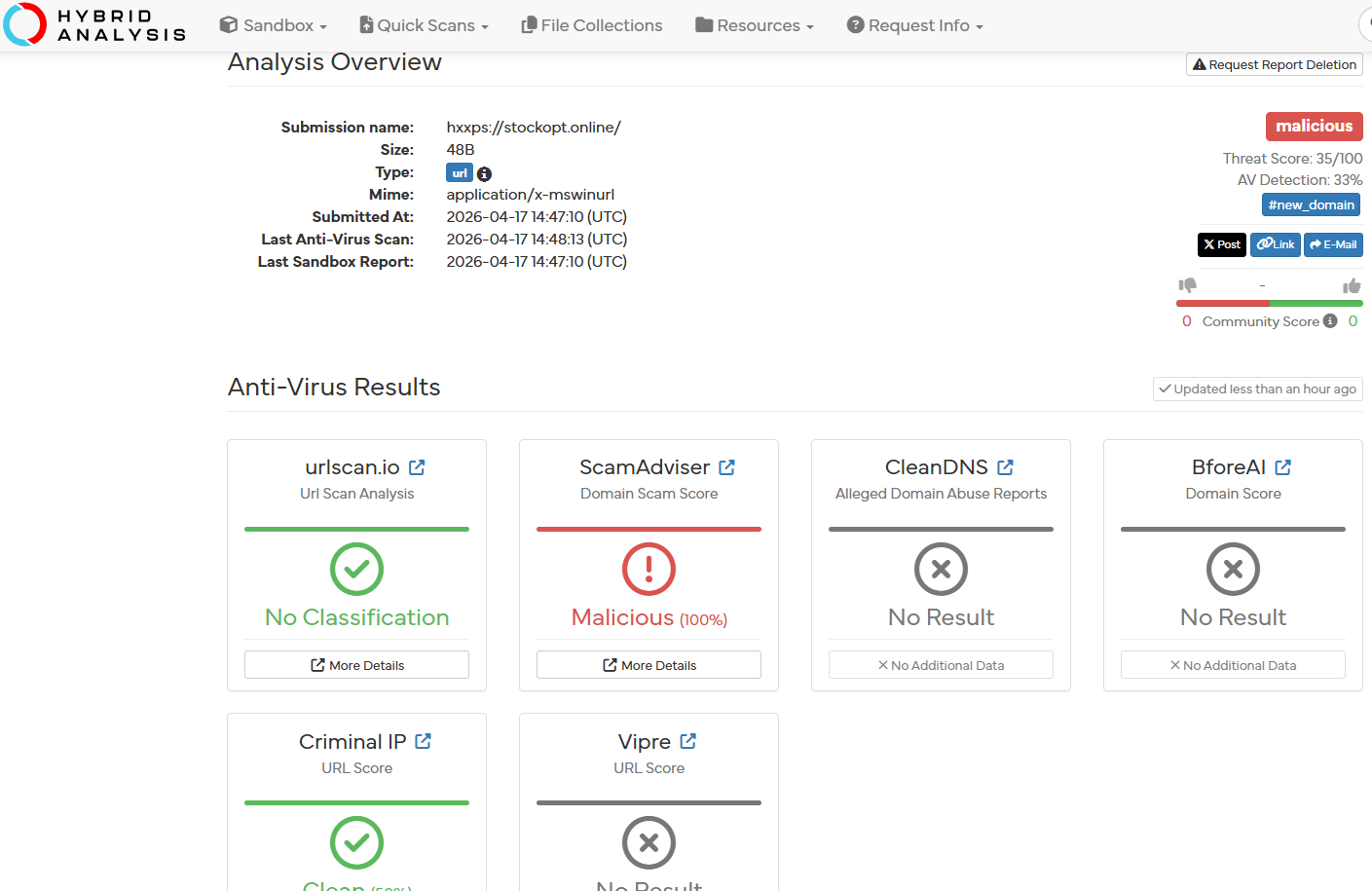Image resolution: width=1372 pixels, height=891 pixels.
Task: Click mime value application/x-mswinurl
Action: tap(531, 195)
